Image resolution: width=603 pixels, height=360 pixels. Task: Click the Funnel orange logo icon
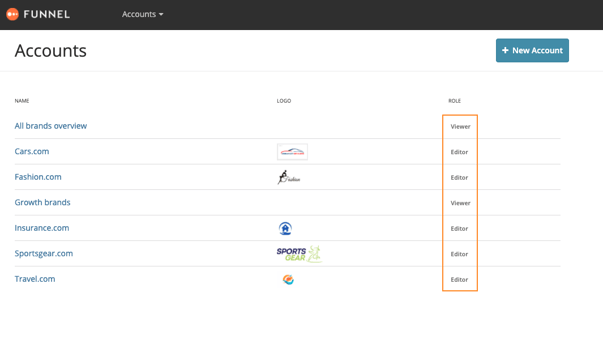pyautogui.click(x=12, y=14)
